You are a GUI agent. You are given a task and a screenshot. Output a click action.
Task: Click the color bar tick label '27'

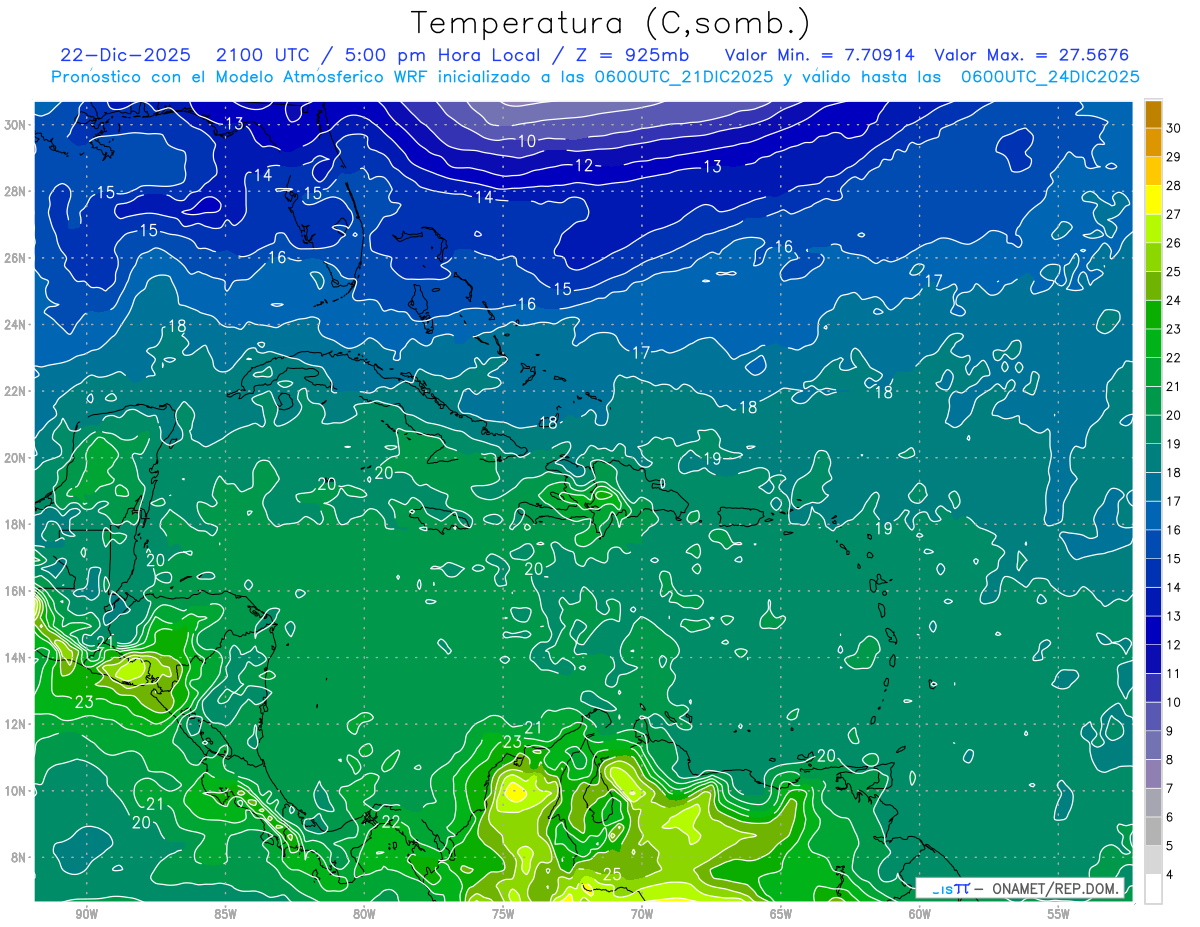1173,214
